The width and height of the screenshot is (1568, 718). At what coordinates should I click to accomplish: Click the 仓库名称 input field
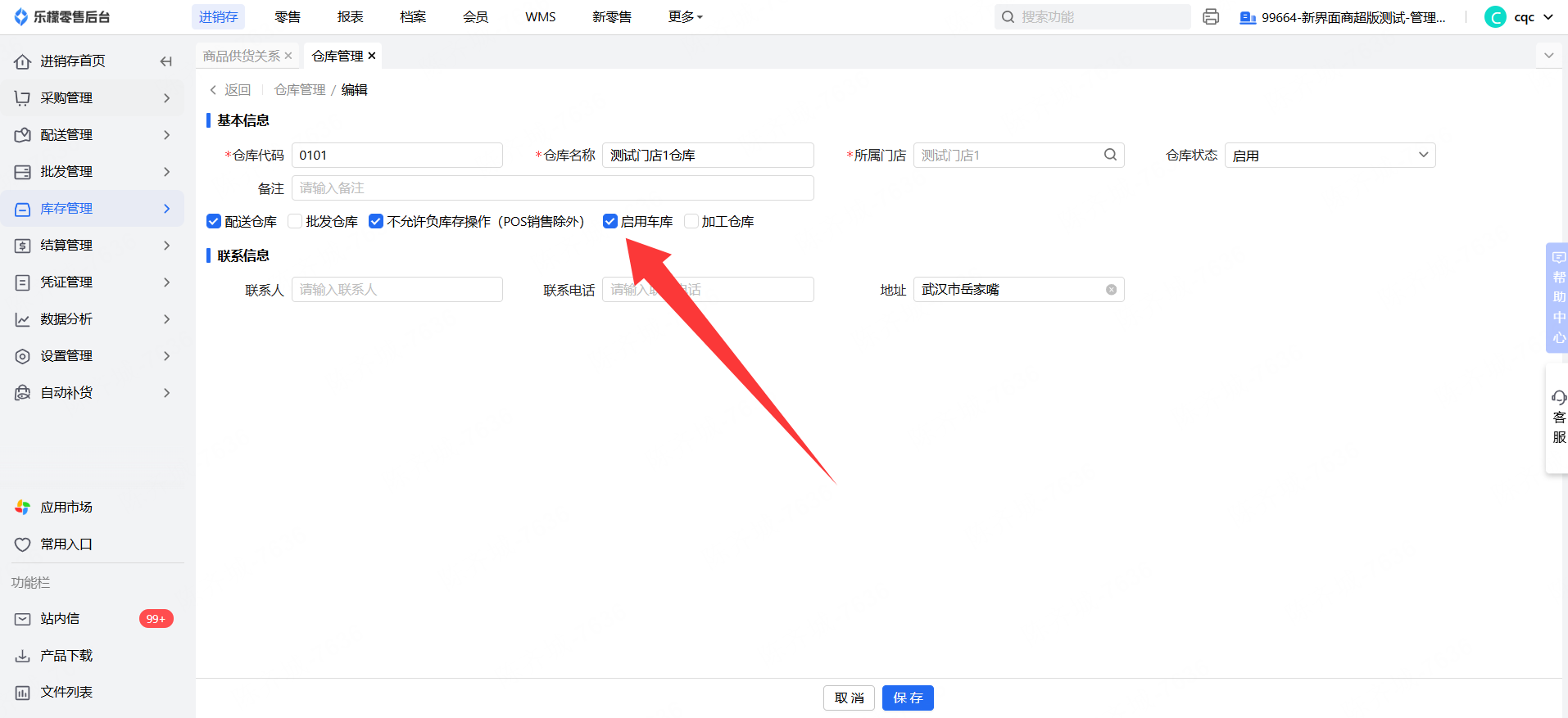point(708,155)
